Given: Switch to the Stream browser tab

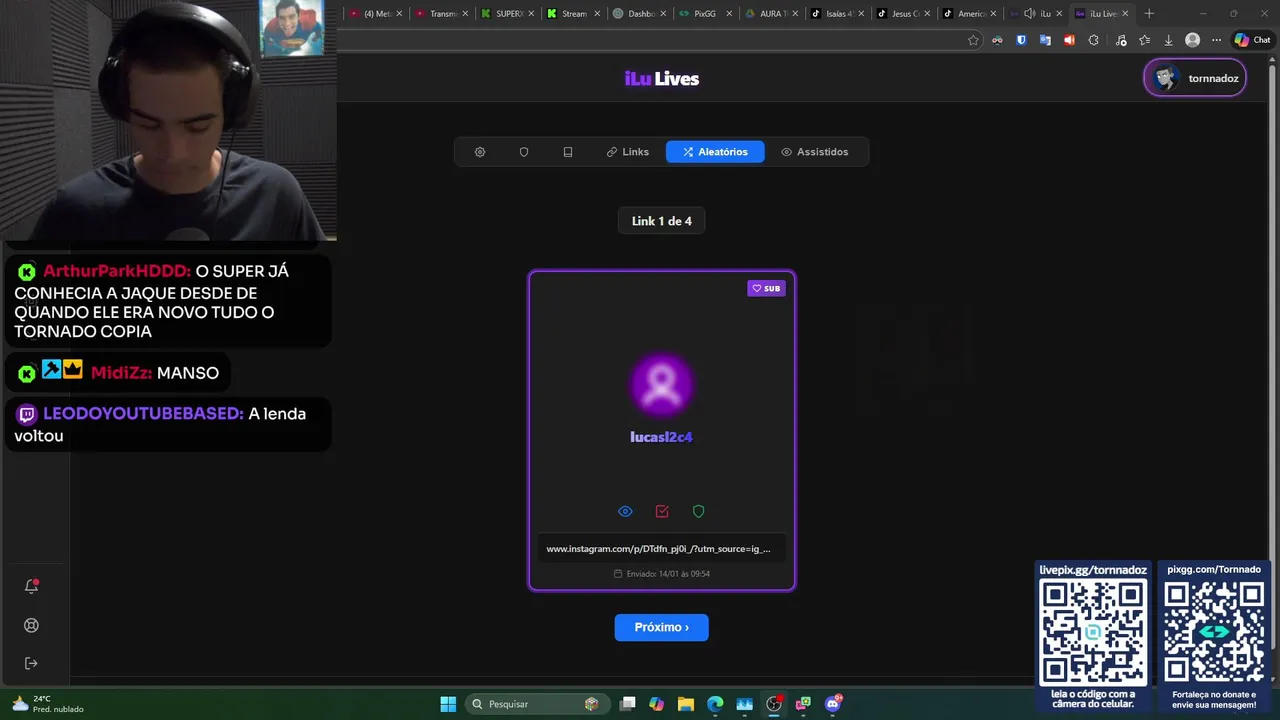Looking at the screenshot, I should click(573, 14).
